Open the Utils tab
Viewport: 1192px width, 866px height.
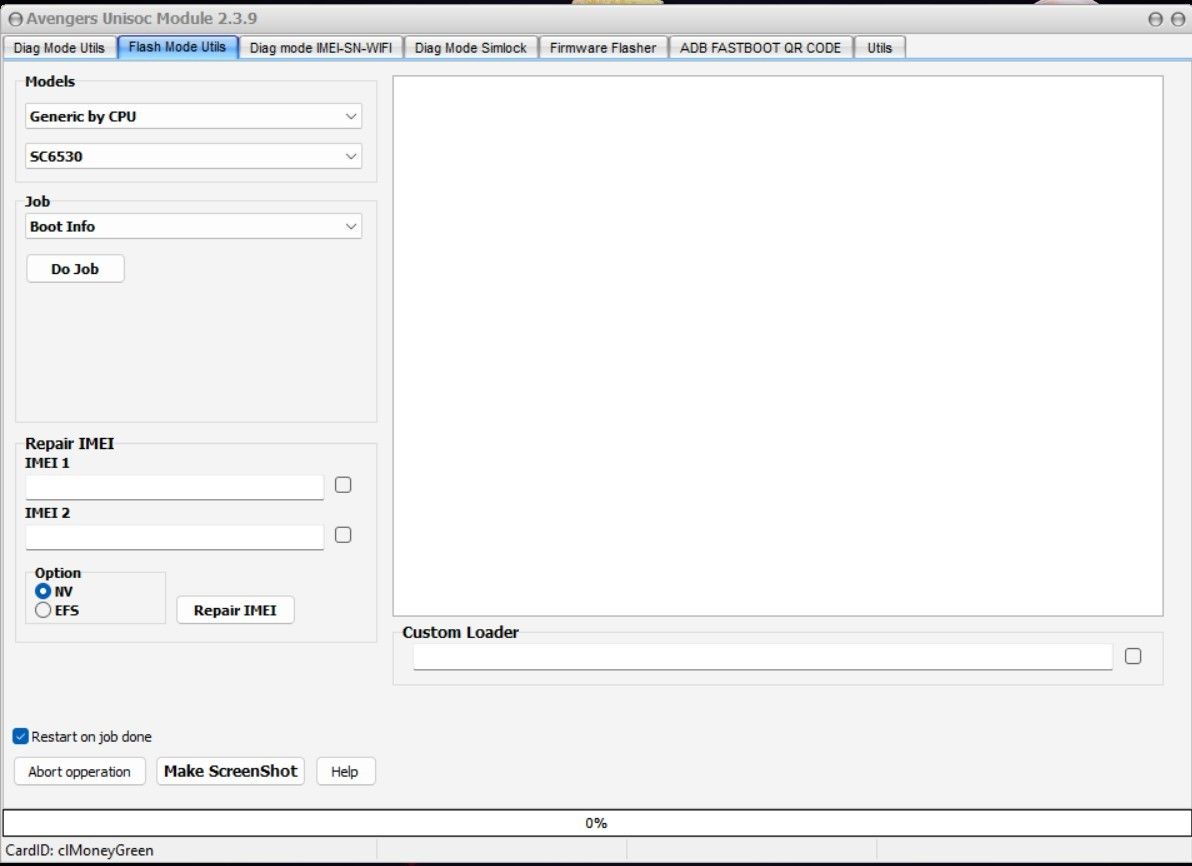tap(880, 48)
